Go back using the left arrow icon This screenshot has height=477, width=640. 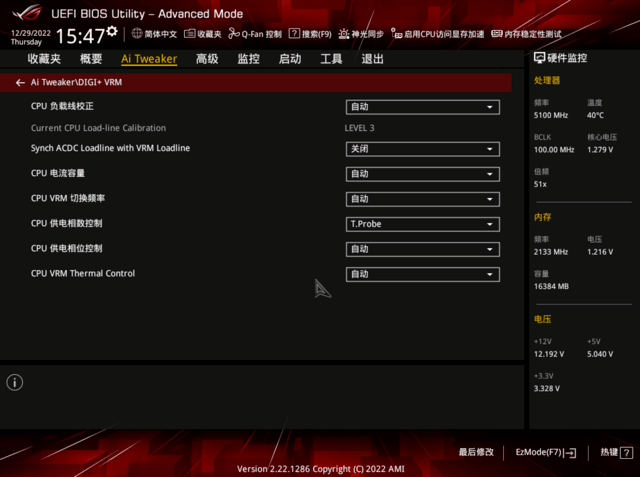coord(20,83)
